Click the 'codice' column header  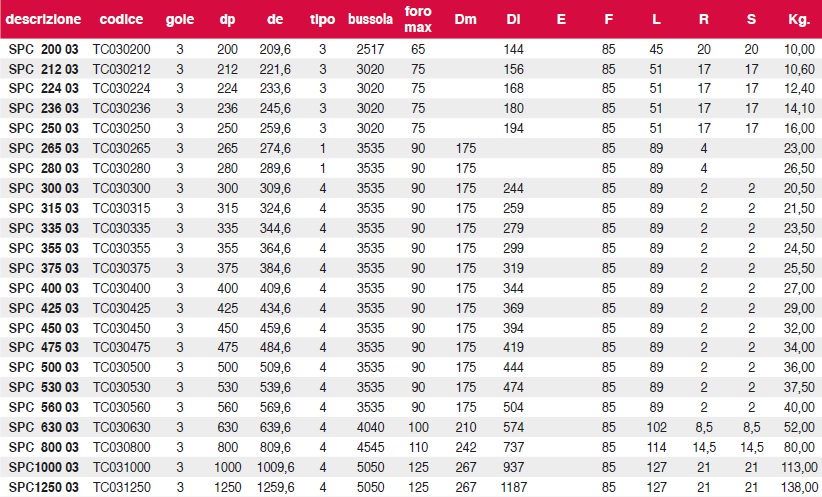coord(121,19)
